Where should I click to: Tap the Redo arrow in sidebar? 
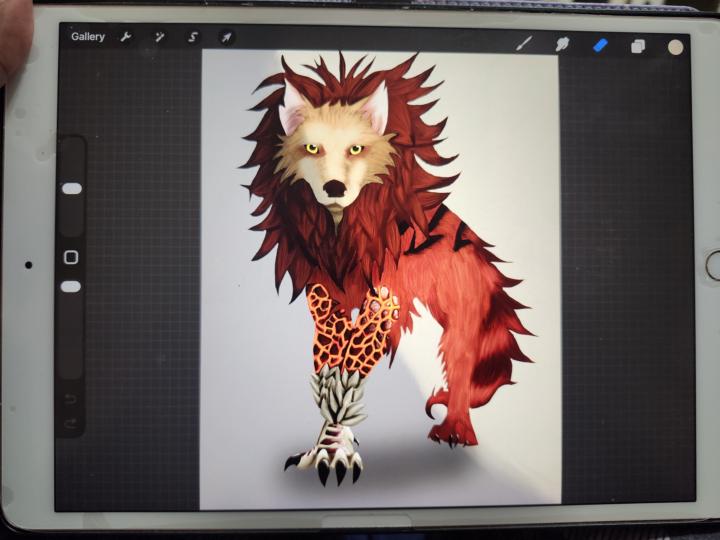[x=71, y=423]
